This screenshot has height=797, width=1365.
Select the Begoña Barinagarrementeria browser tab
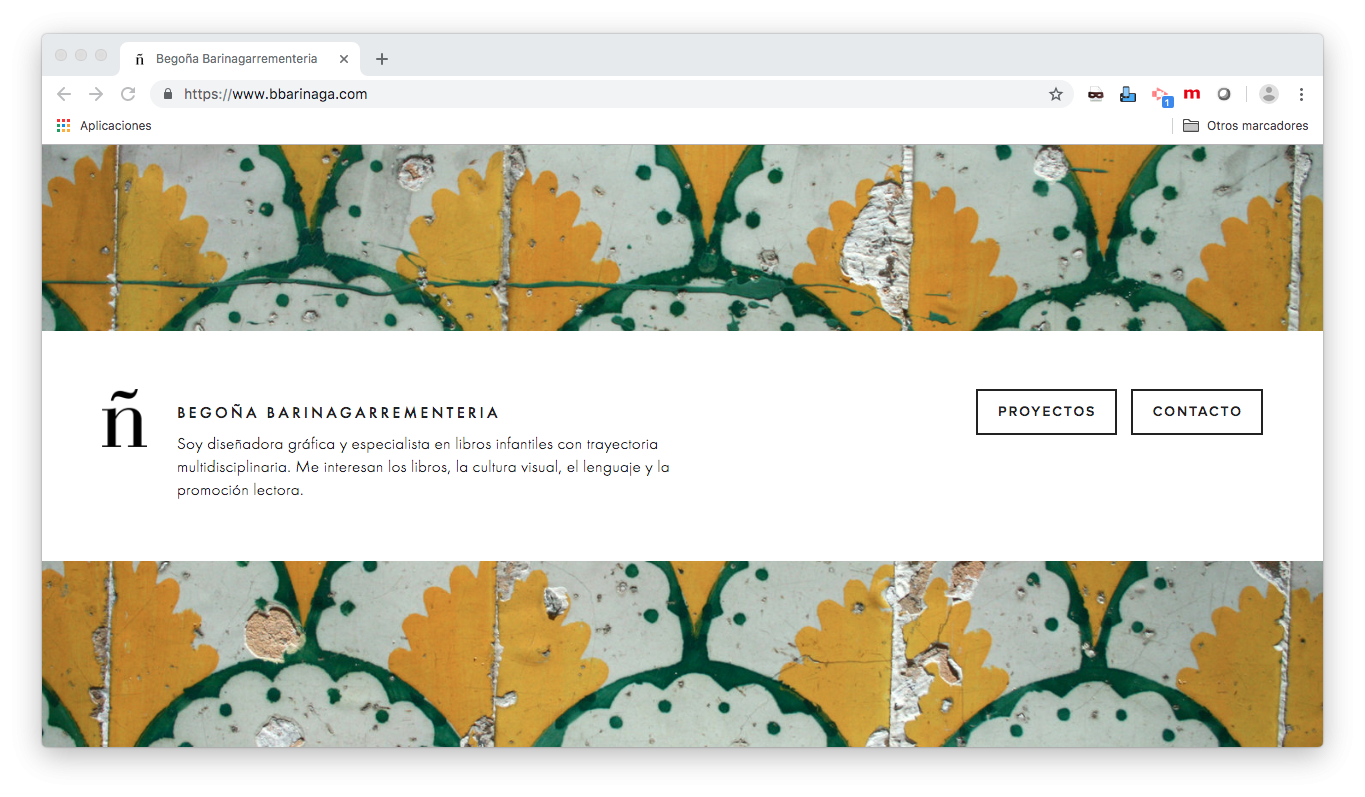pyautogui.click(x=240, y=59)
